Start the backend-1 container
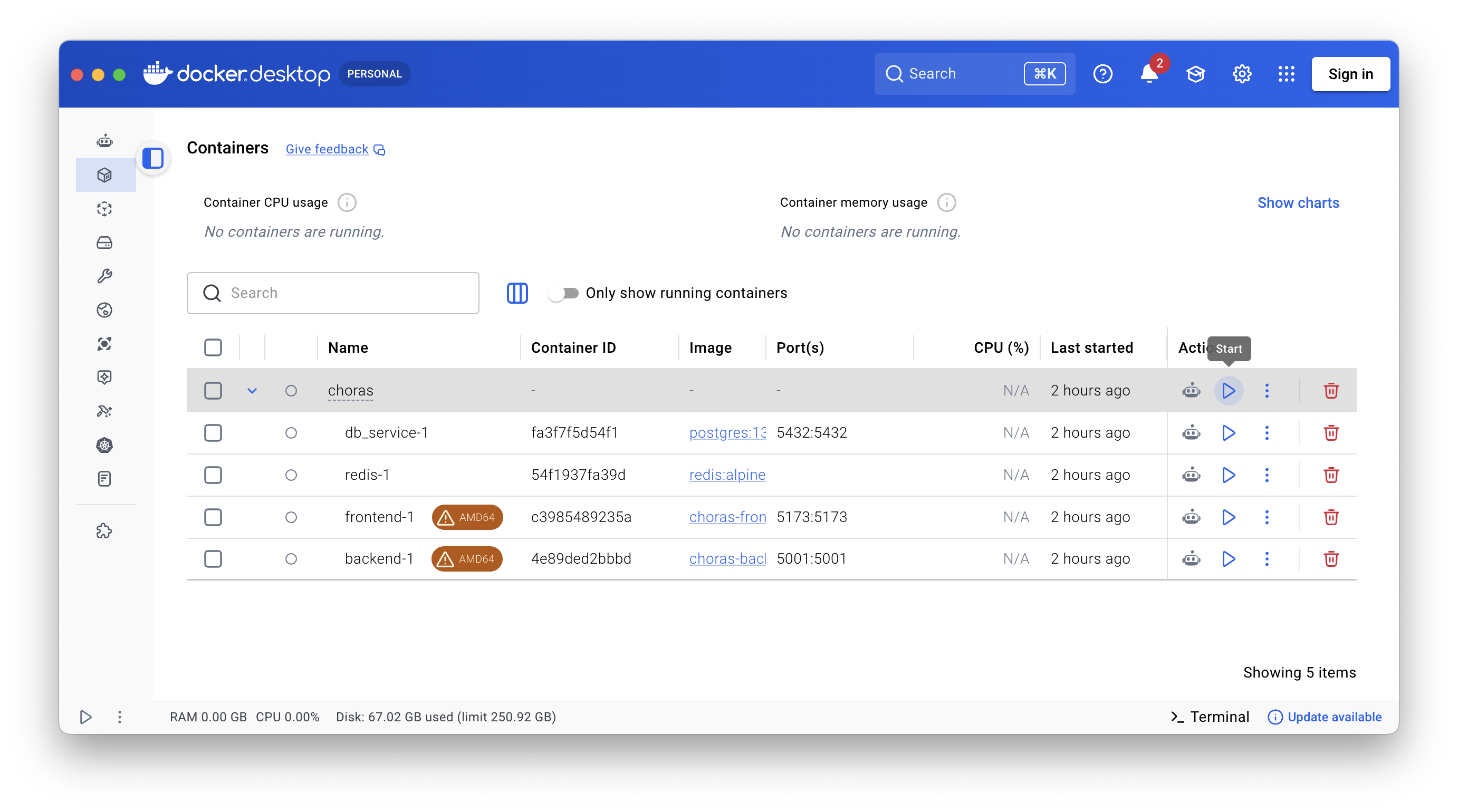Image resolution: width=1458 pixels, height=812 pixels. coord(1228,559)
